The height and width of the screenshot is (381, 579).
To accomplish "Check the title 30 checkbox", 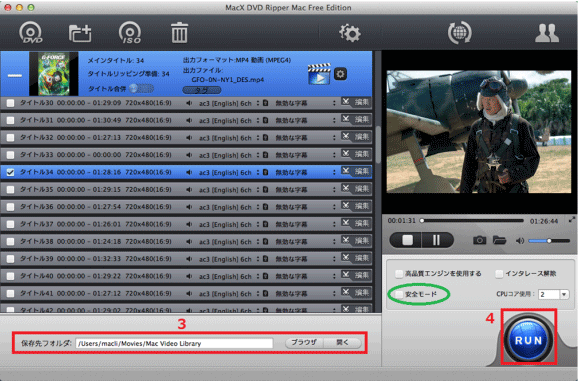I will [10, 103].
